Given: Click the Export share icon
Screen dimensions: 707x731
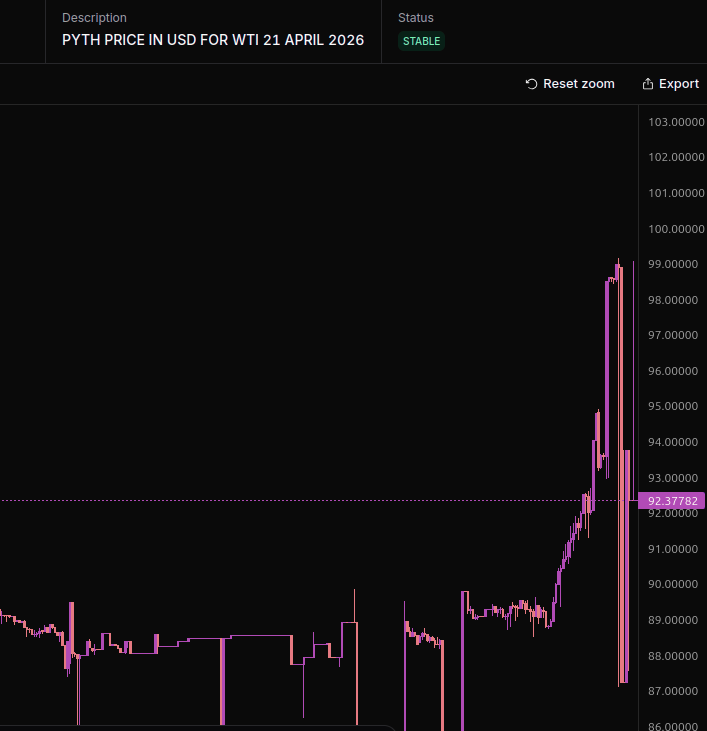Looking at the screenshot, I should (648, 84).
